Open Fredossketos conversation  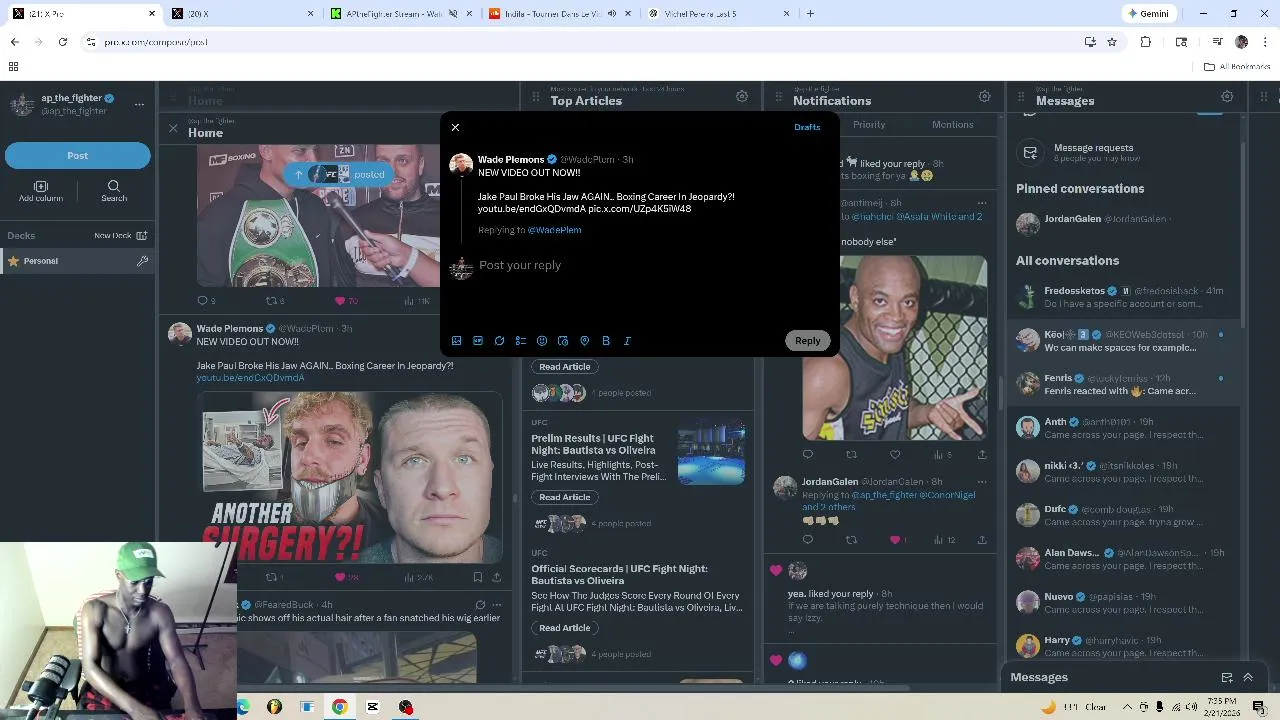(x=1125, y=297)
